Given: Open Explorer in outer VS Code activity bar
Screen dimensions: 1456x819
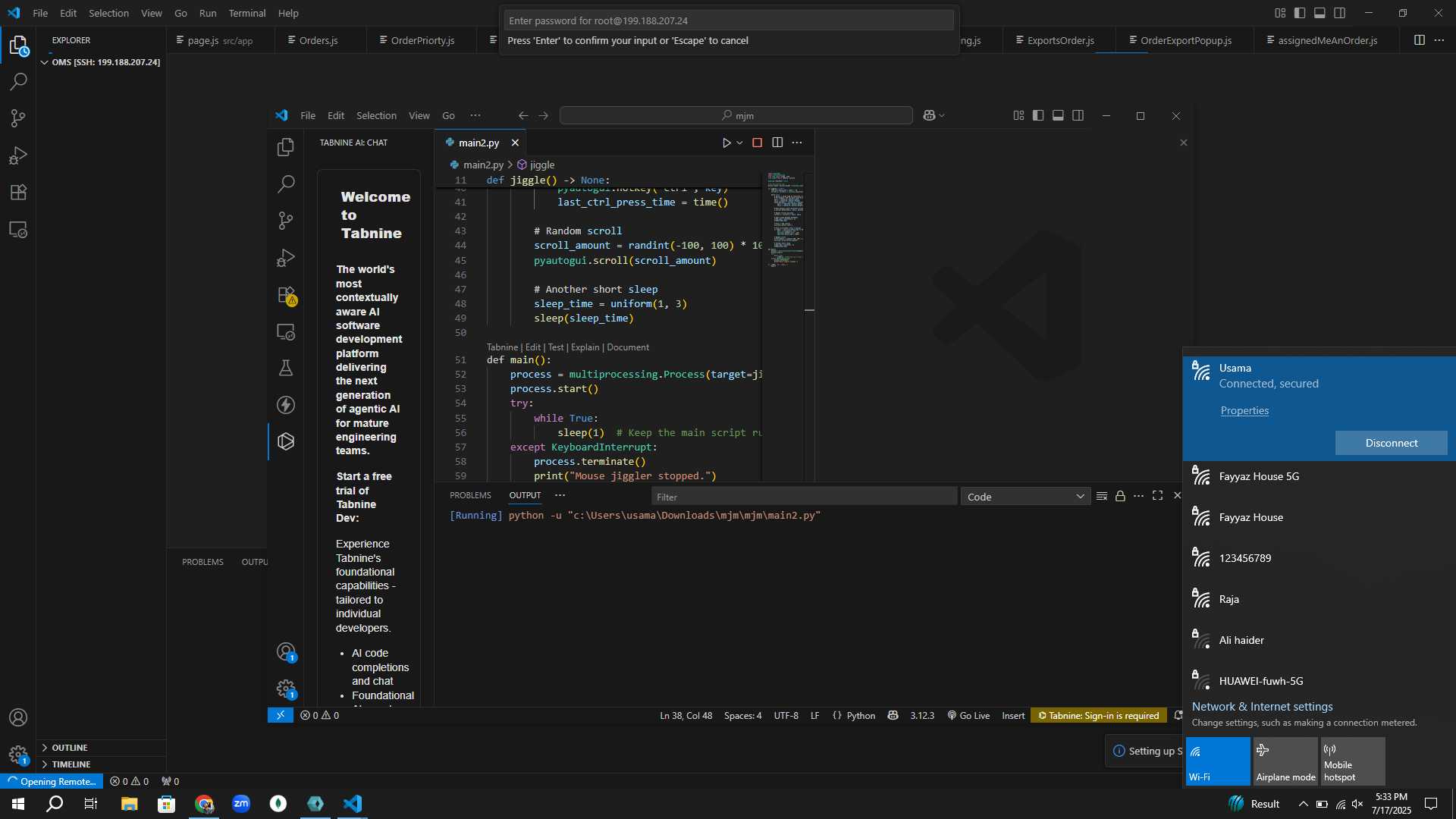Looking at the screenshot, I should pos(18,45).
